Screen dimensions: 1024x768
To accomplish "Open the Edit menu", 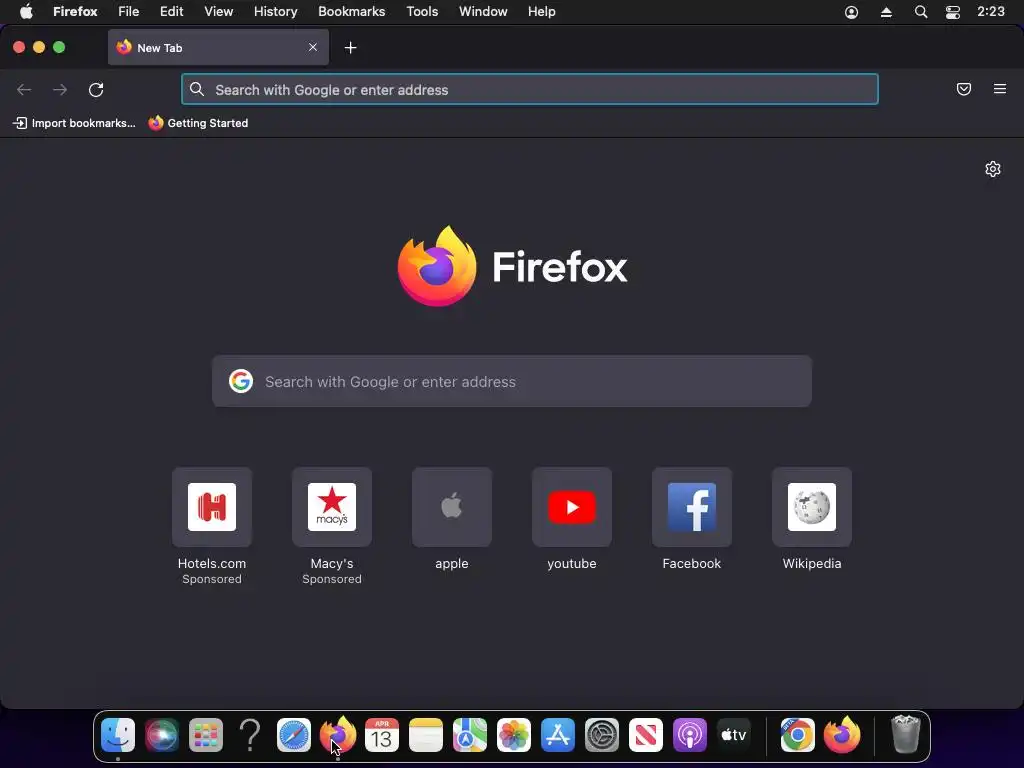I will coord(172,12).
